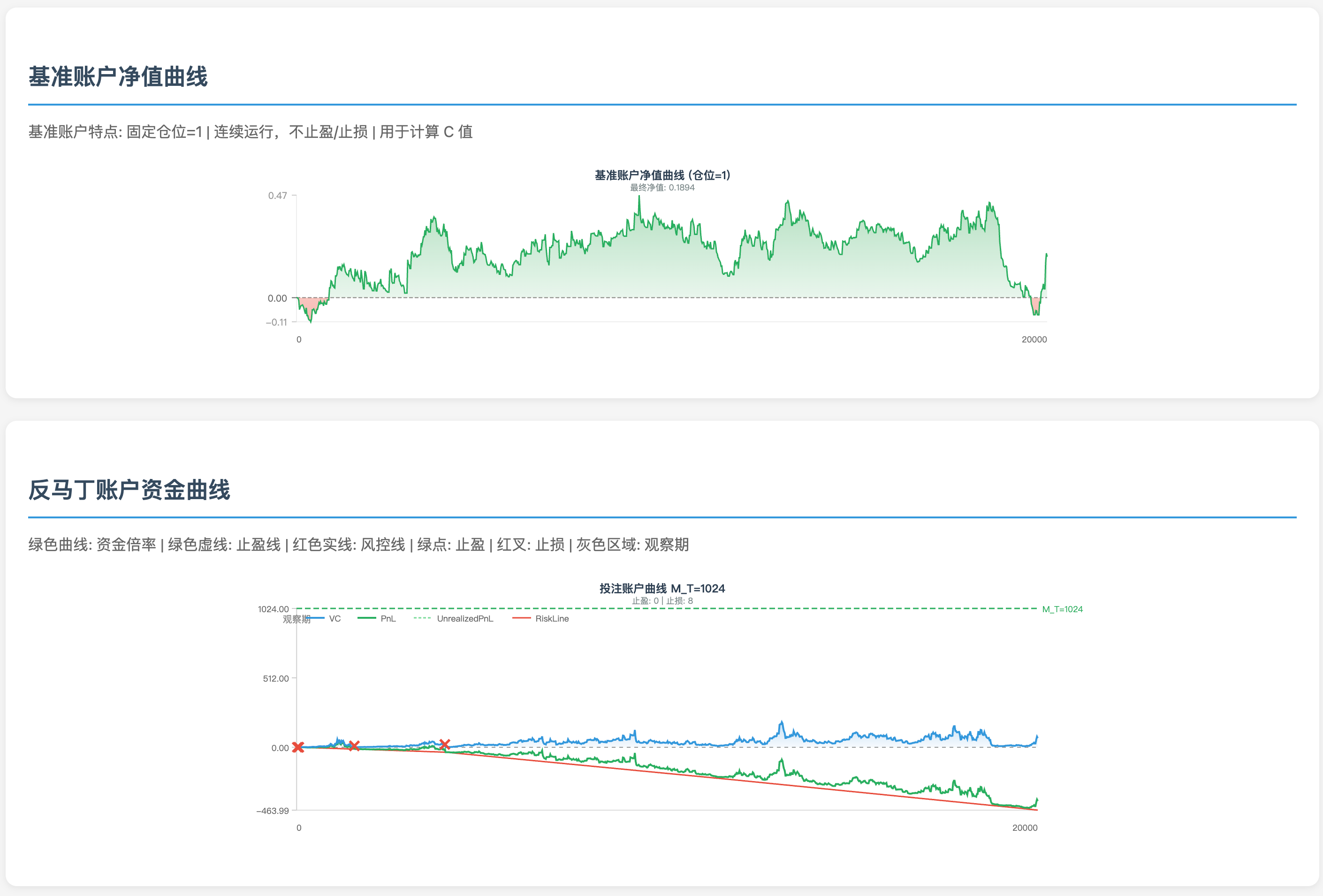Click the 基准账户净值曲线 section heading
Viewport: 1323px width, 896px height.
tap(118, 77)
